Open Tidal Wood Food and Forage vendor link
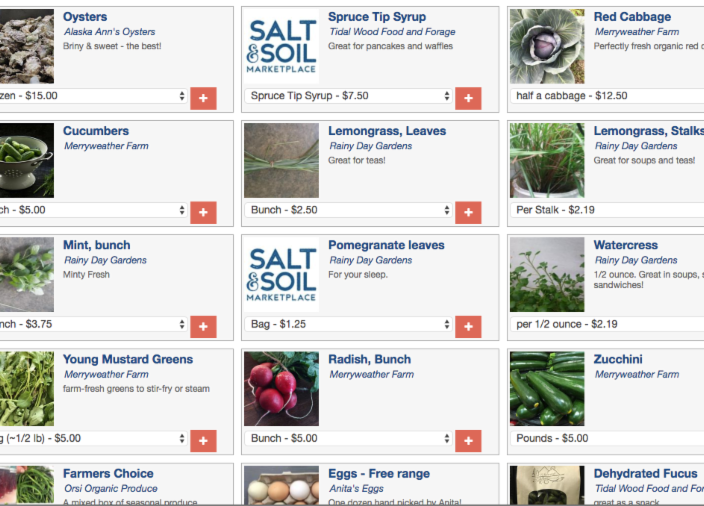Screen dimensions: 704x506 click(x=391, y=32)
